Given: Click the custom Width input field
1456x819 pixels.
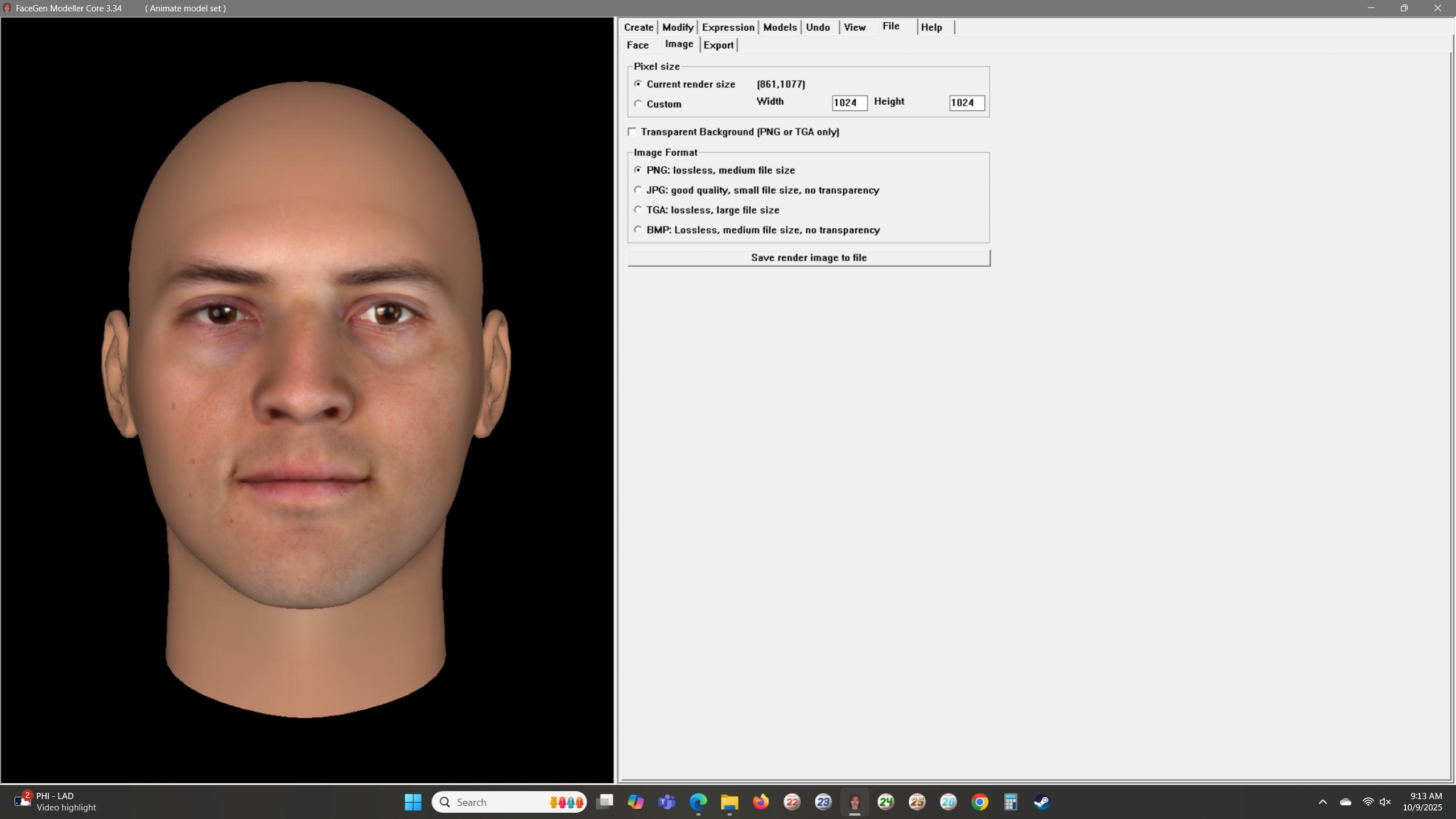Looking at the screenshot, I should (x=849, y=103).
